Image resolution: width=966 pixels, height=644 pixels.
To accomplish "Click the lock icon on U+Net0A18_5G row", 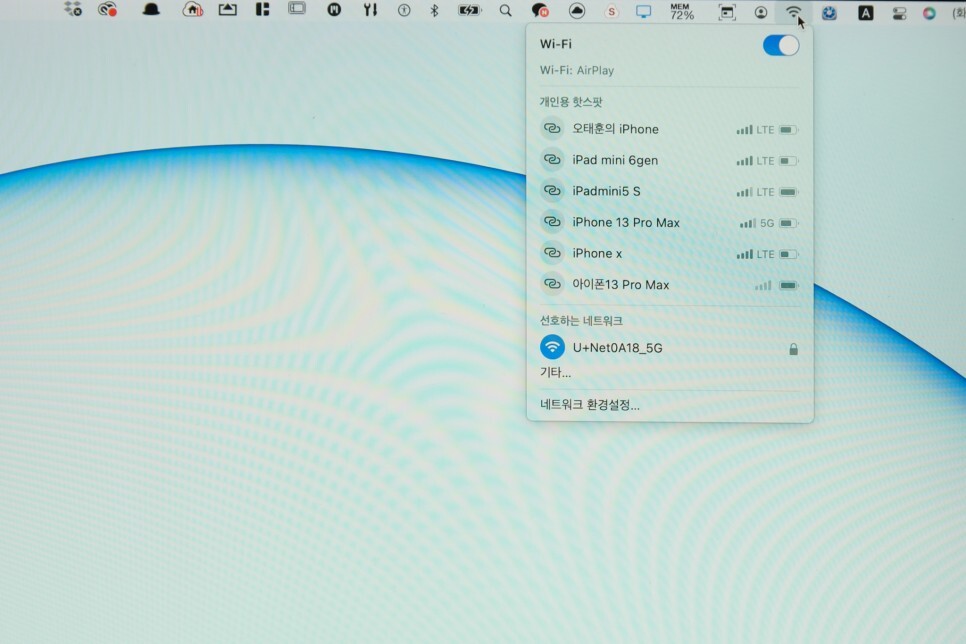I will (x=794, y=349).
